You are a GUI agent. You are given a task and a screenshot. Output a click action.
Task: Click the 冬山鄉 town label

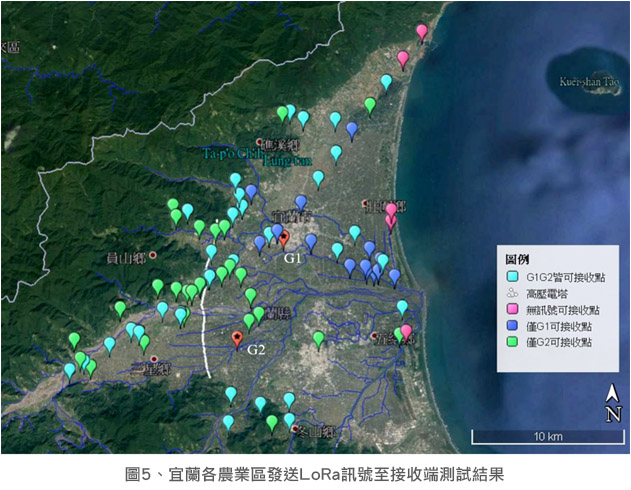point(317,432)
